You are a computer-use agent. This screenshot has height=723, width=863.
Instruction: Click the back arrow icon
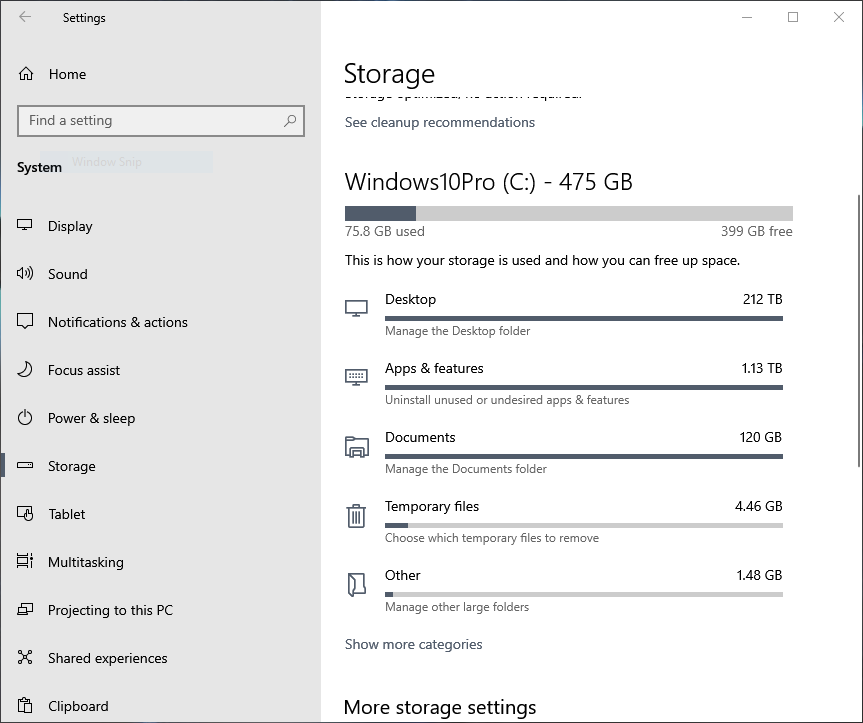(25, 17)
